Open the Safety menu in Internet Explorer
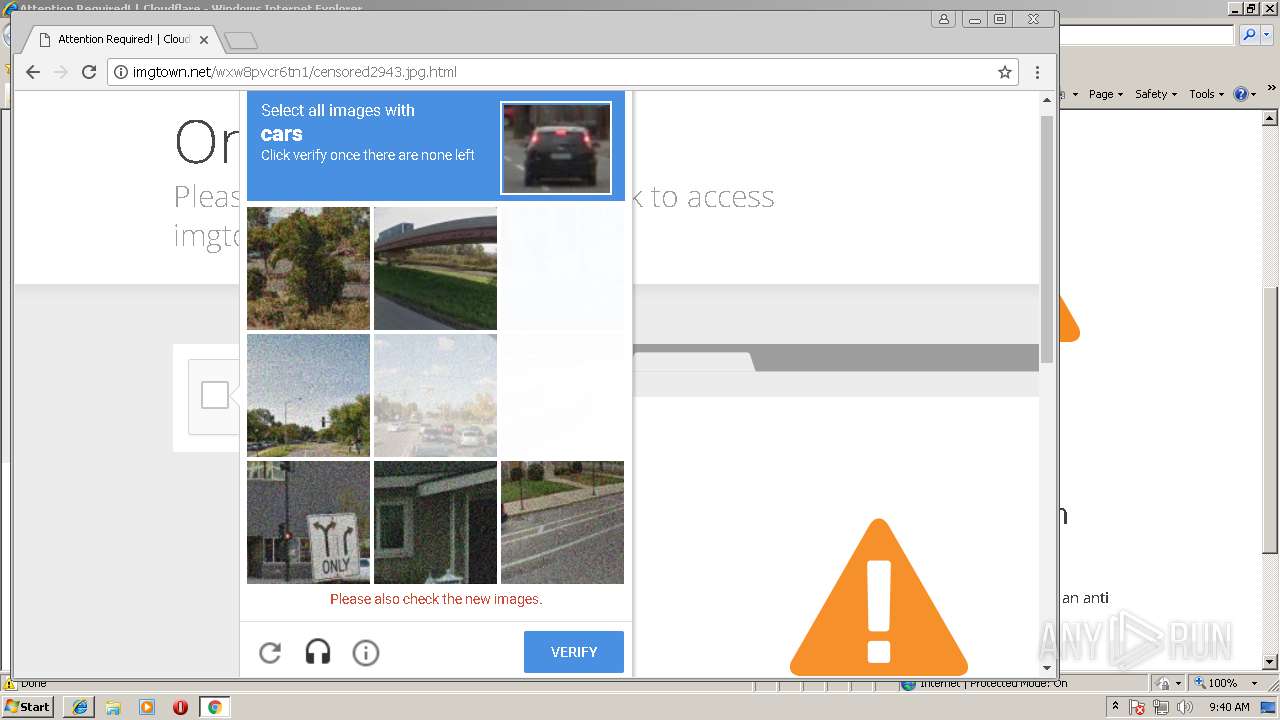Screen dimensions: 1280x720 [x=1156, y=94]
